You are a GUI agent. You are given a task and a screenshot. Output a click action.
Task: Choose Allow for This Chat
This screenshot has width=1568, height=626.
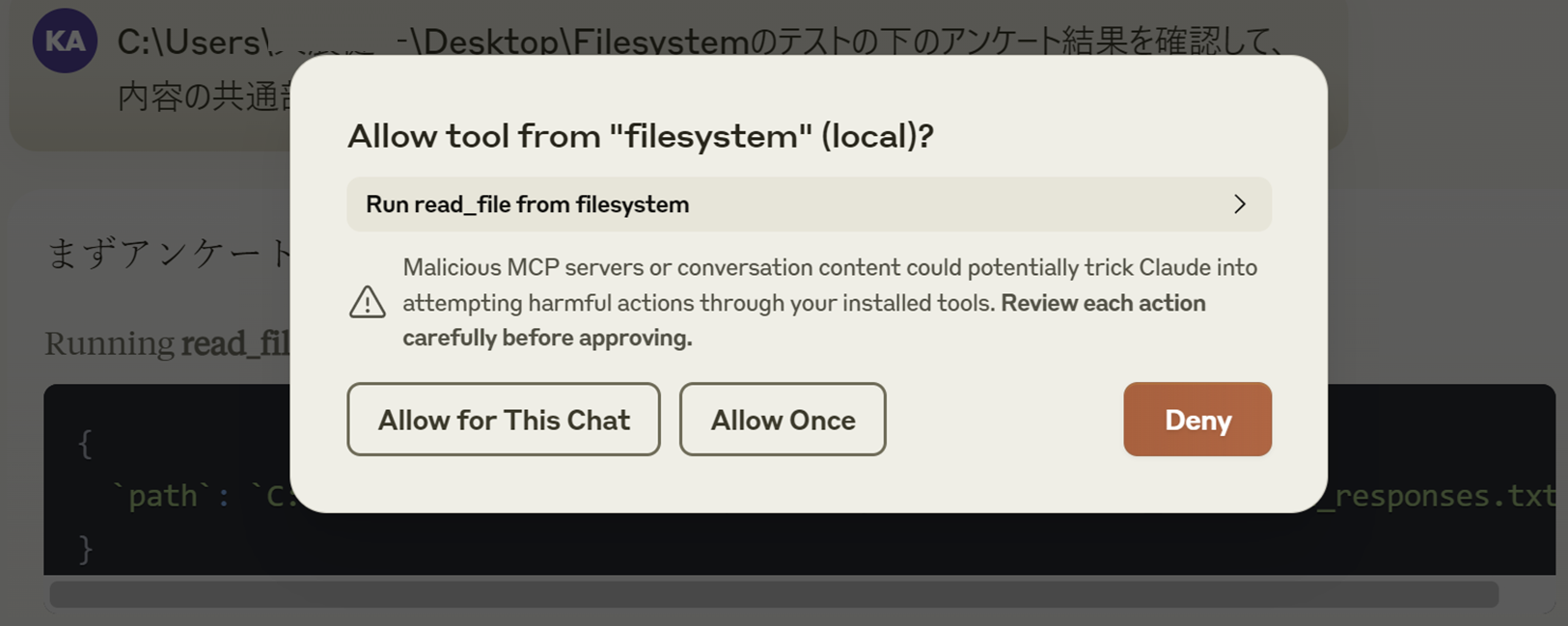click(x=504, y=420)
